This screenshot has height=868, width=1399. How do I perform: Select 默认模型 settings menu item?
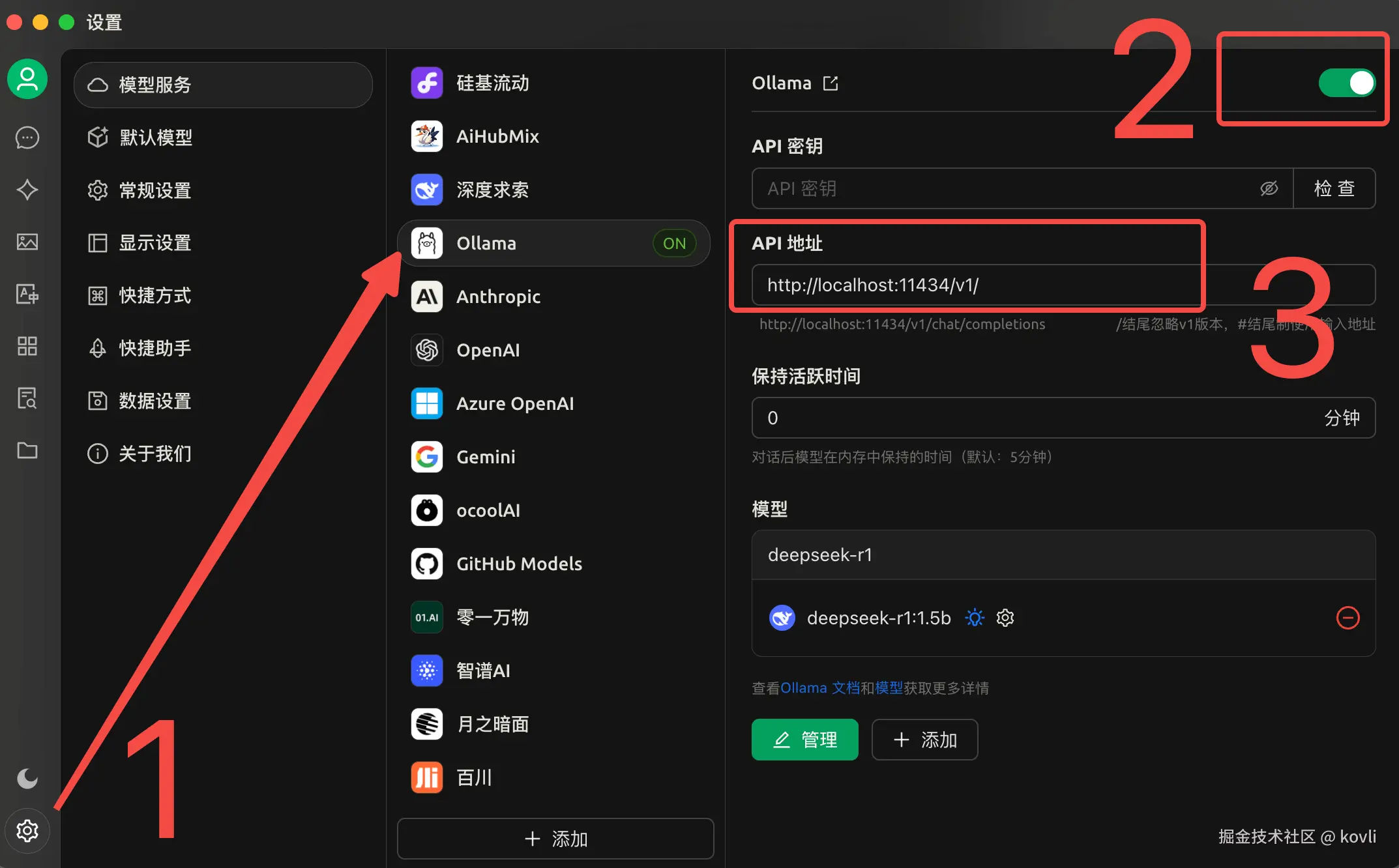pyautogui.click(x=156, y=137)
